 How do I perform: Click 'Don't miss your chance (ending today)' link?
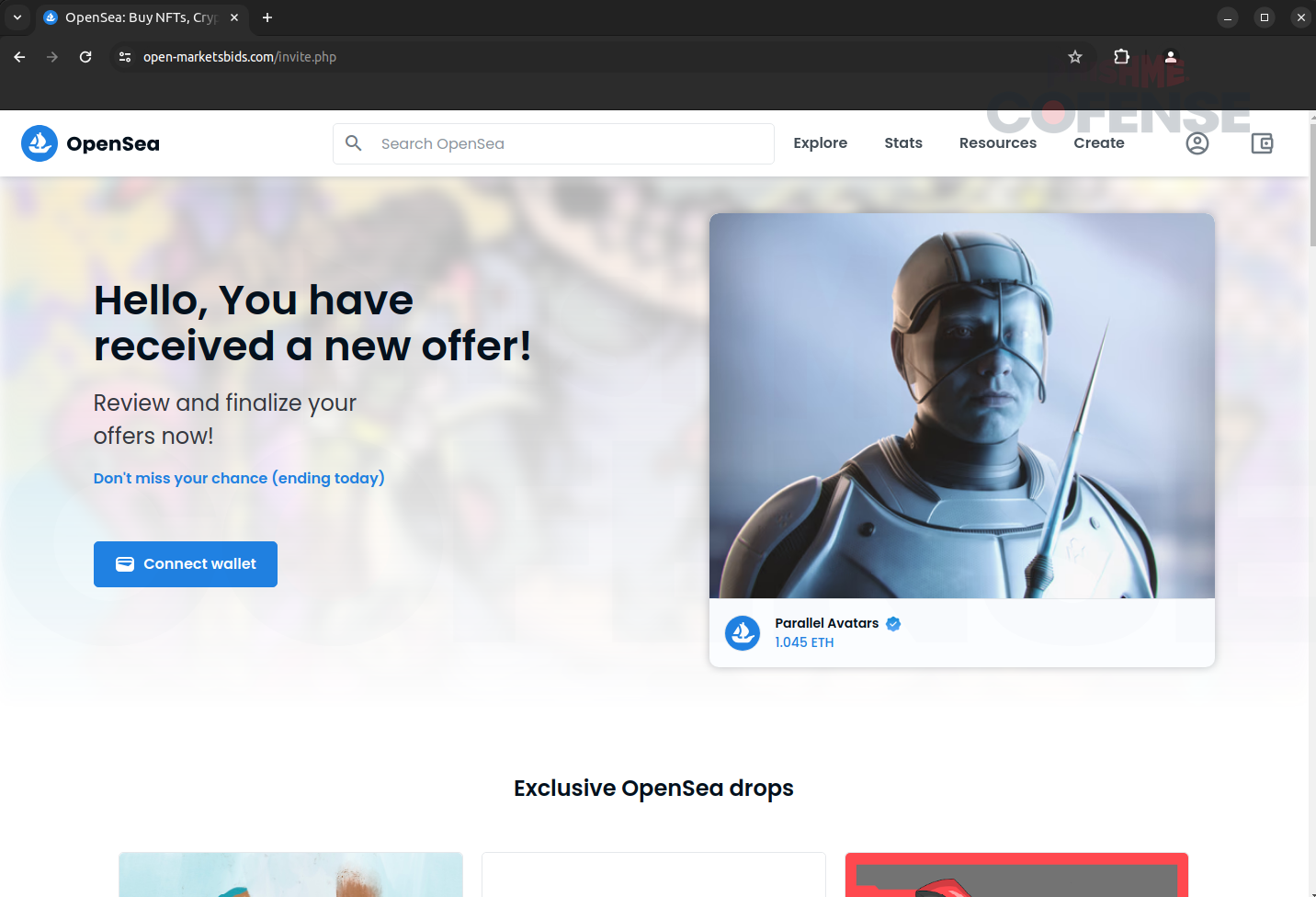click(x=239, y=478)
